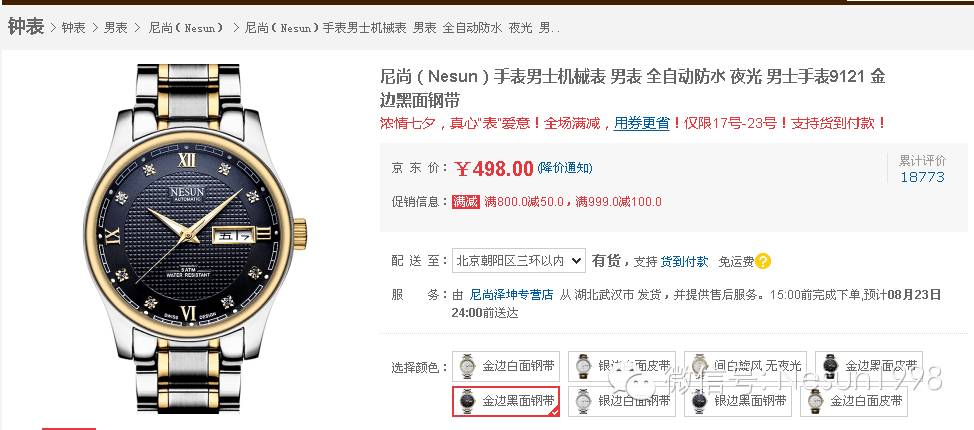Open the 钟表 category breadcrumb
The image size is (974, 430).
(x=73, y=27)
